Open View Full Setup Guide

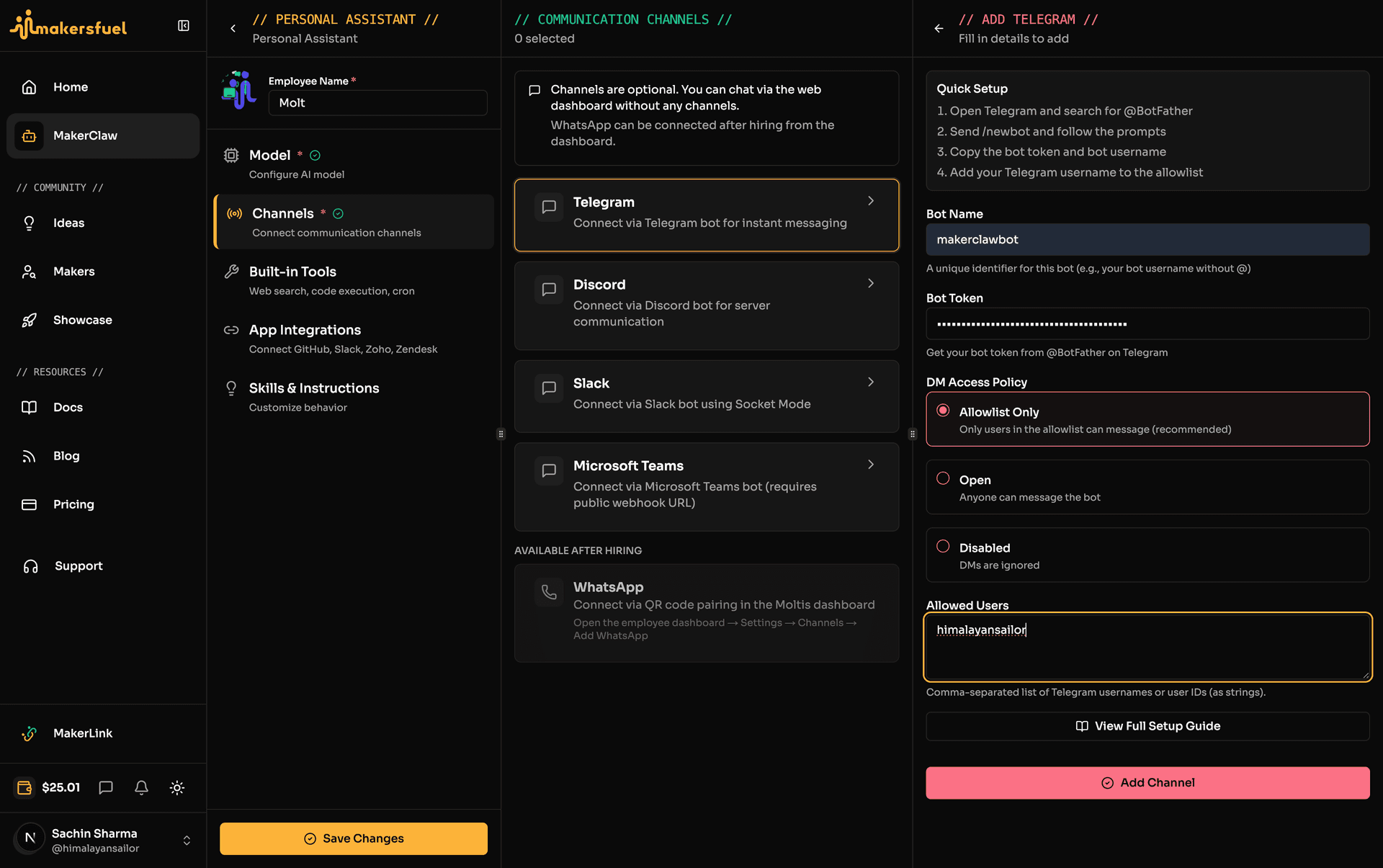tap(1147, 726)
